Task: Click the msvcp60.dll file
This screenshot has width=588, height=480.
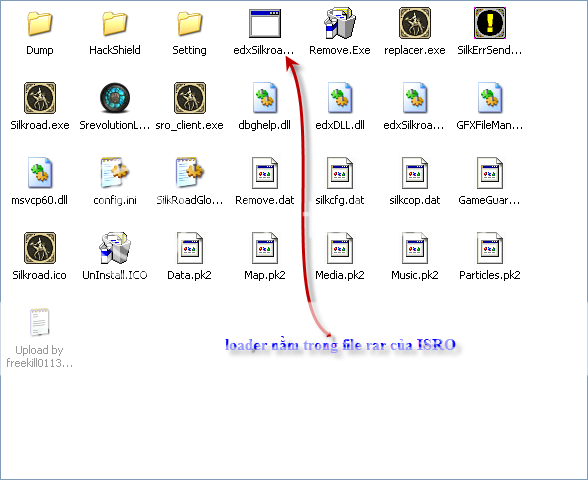Action: coord(40,173)
